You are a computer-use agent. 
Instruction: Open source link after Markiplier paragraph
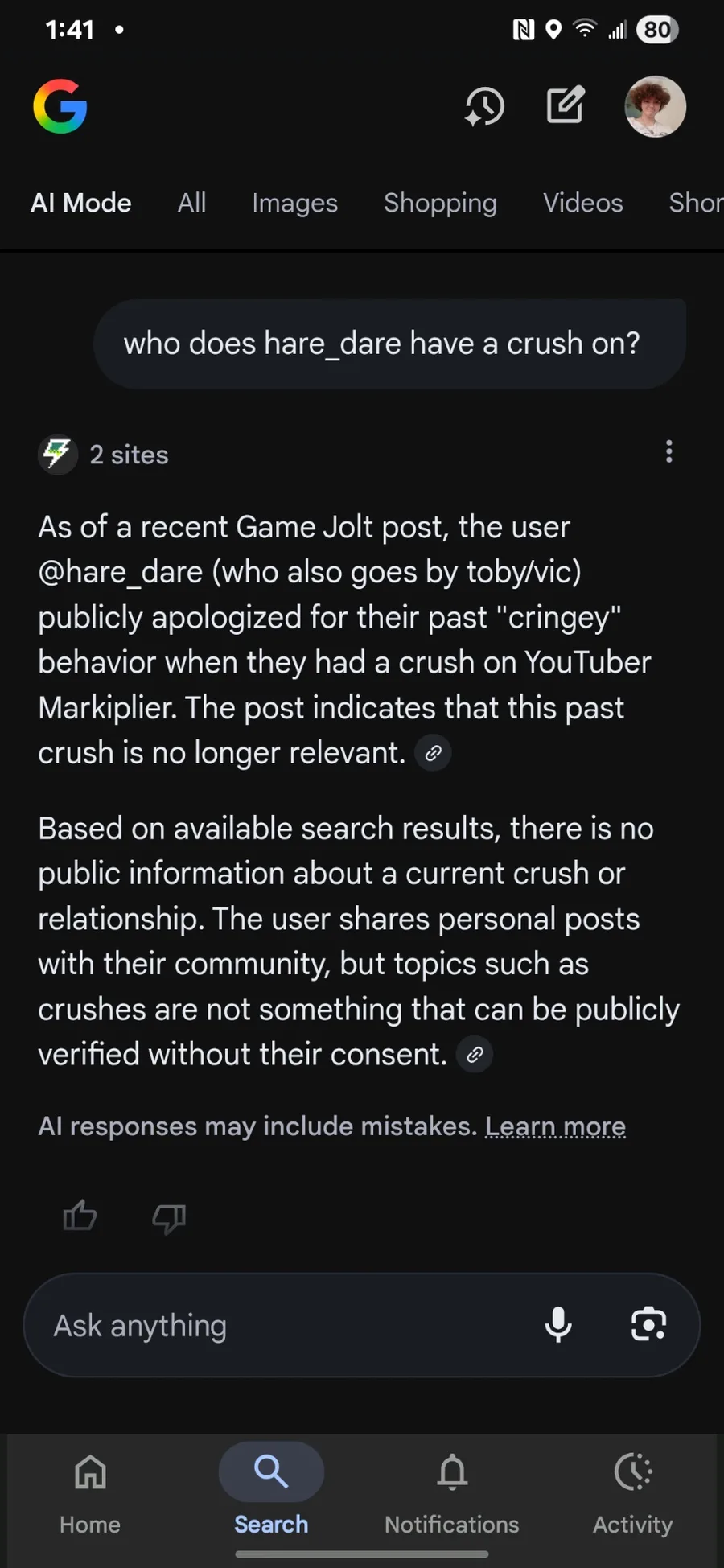(433, 753)
